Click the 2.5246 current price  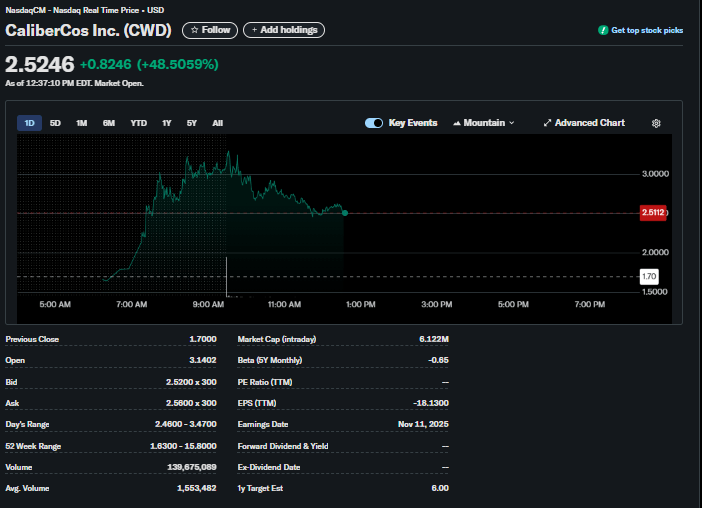(x=40, y=64)
